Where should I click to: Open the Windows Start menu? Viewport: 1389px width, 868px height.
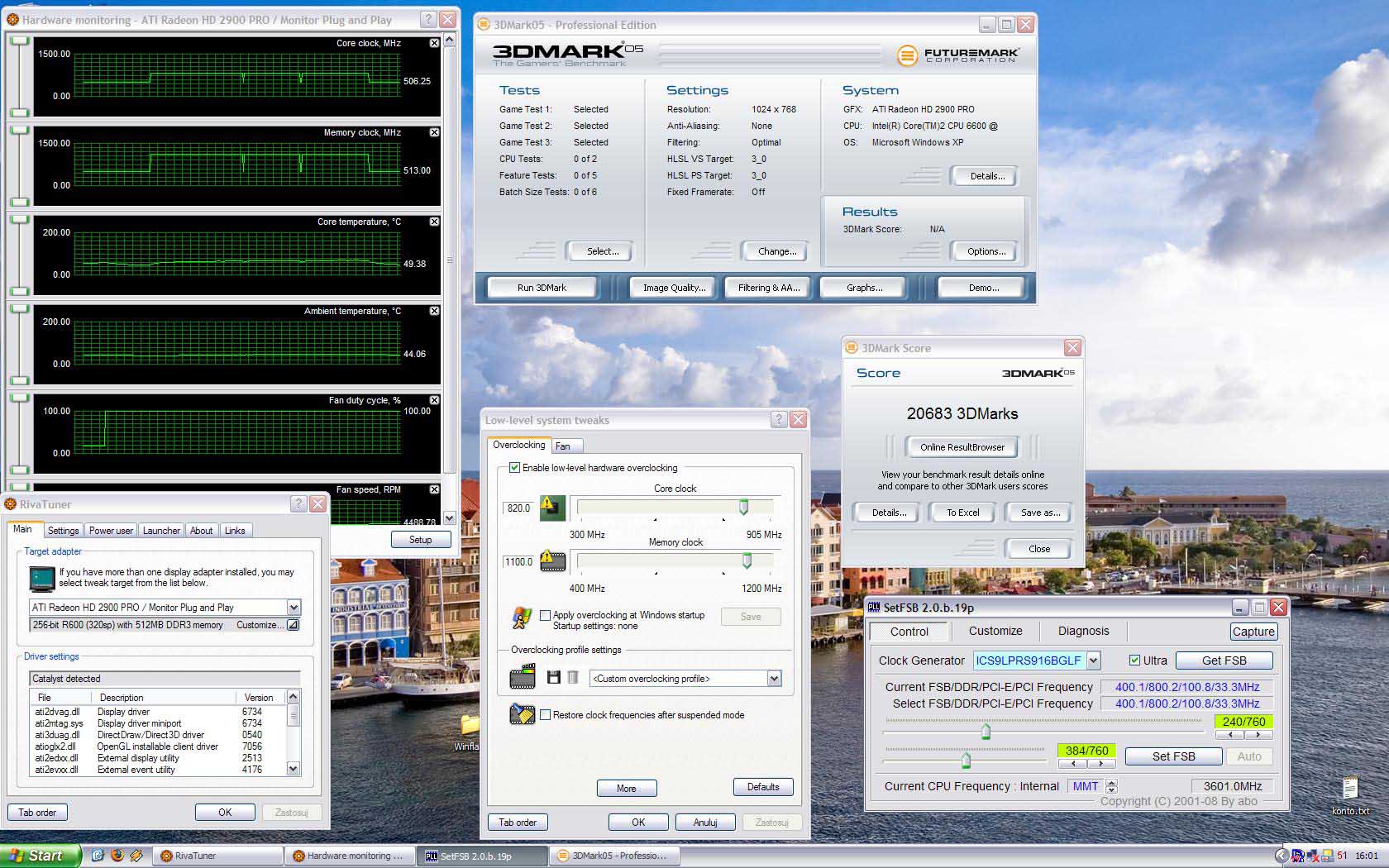41,856
